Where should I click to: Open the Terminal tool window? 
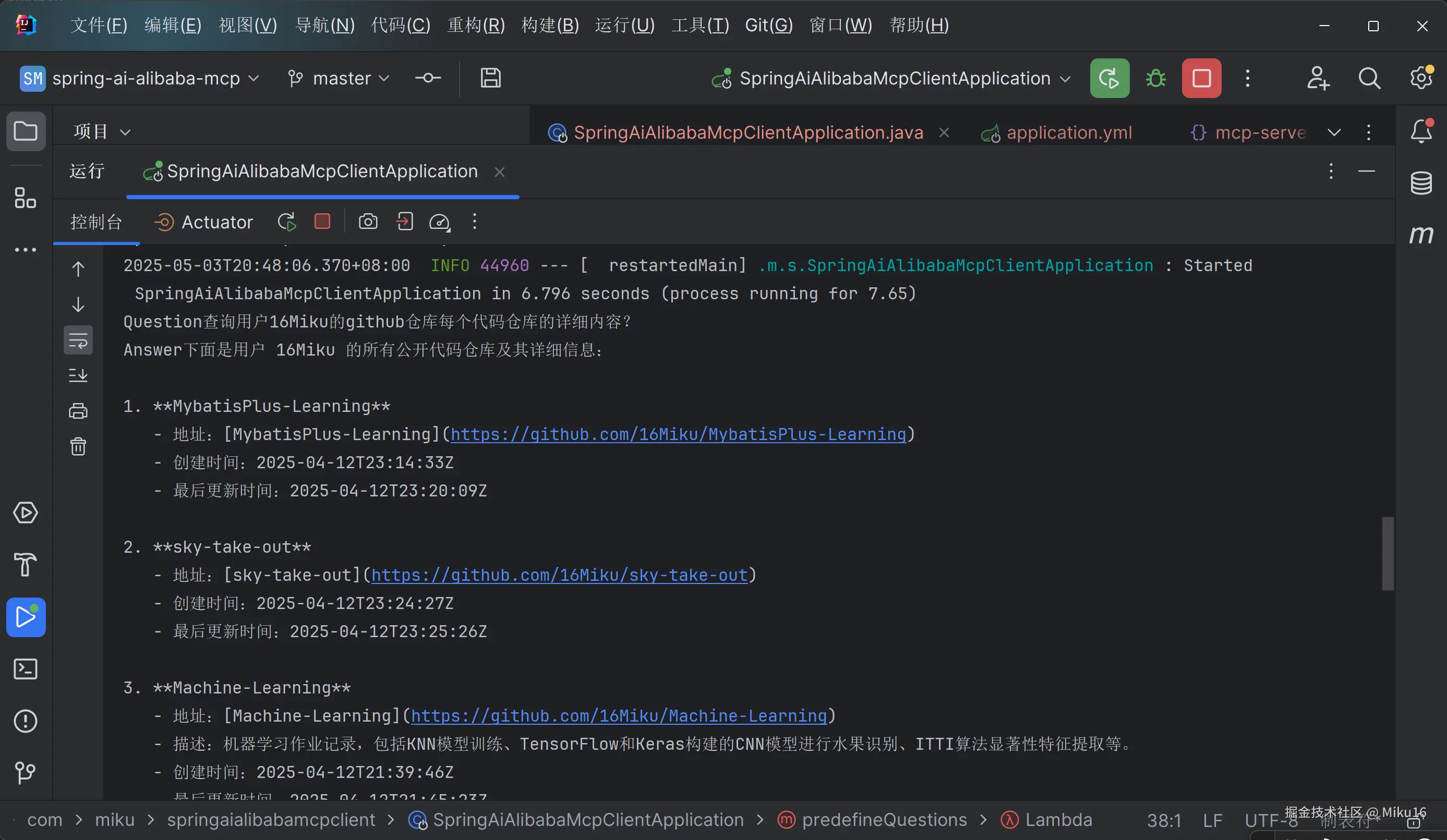[x=26, y=669]
